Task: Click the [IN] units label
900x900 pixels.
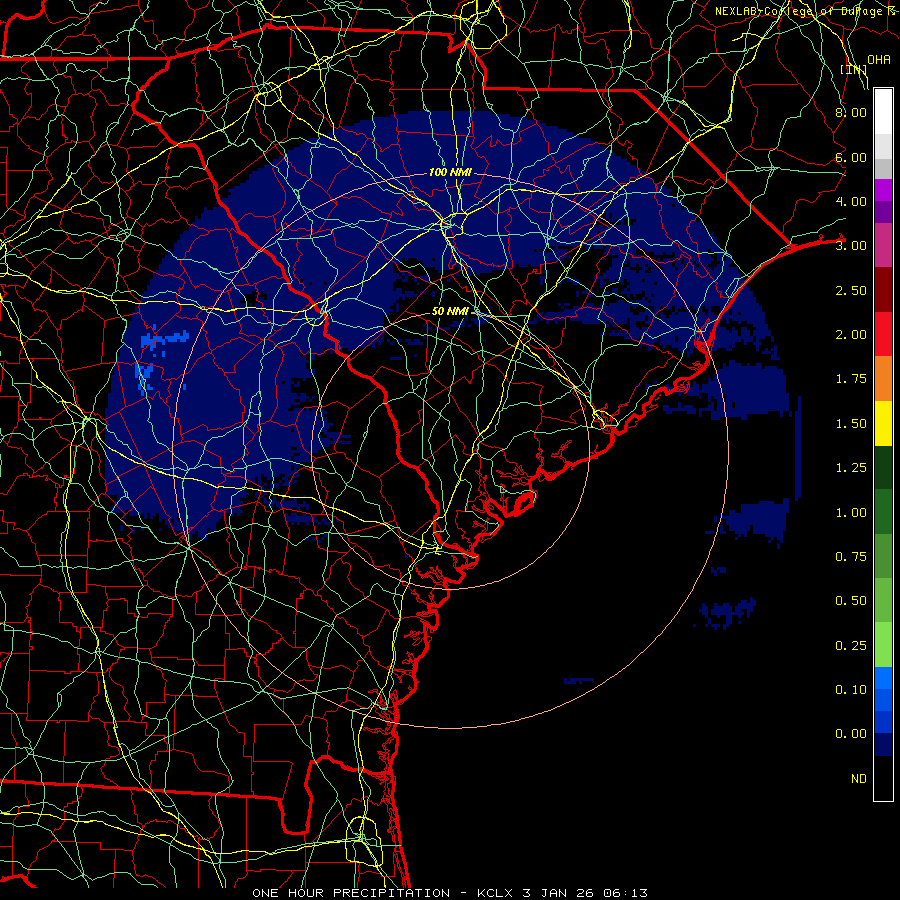Action: (854, 69)
